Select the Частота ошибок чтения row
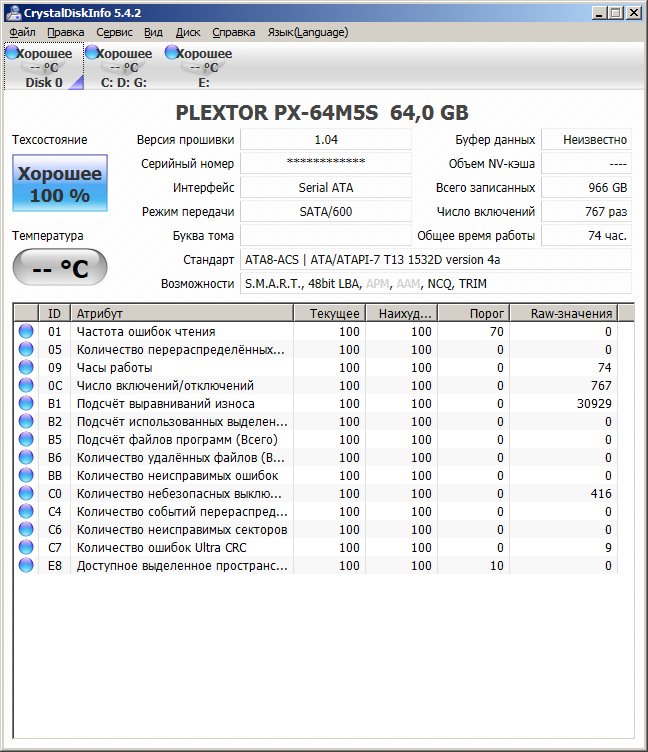Image resolution: width=648 pixels, height=752 pixels. coord(316,331)
